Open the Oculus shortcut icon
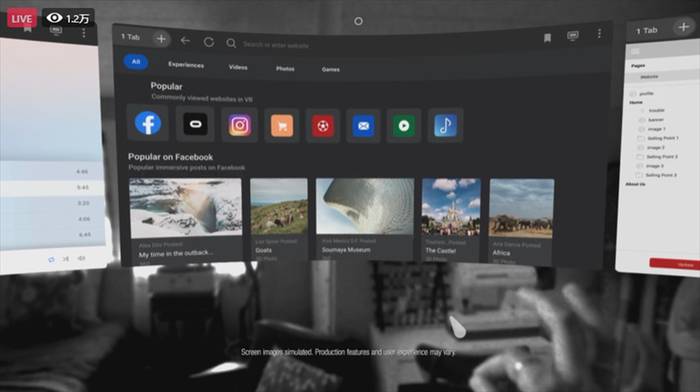The width and height of the screenshot is (700, 392). click(196, 124)
